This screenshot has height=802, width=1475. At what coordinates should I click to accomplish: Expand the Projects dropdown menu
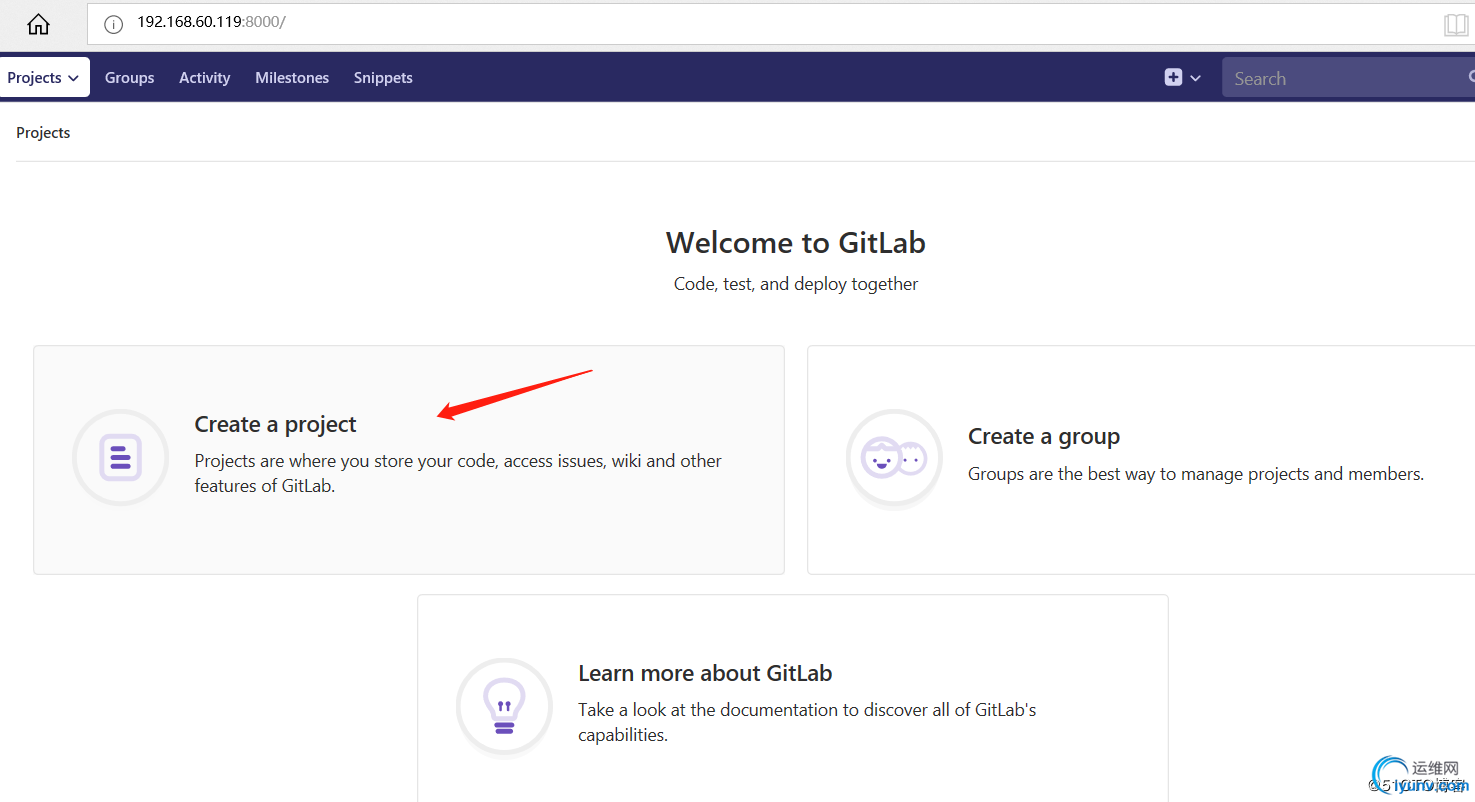(44, 77)
